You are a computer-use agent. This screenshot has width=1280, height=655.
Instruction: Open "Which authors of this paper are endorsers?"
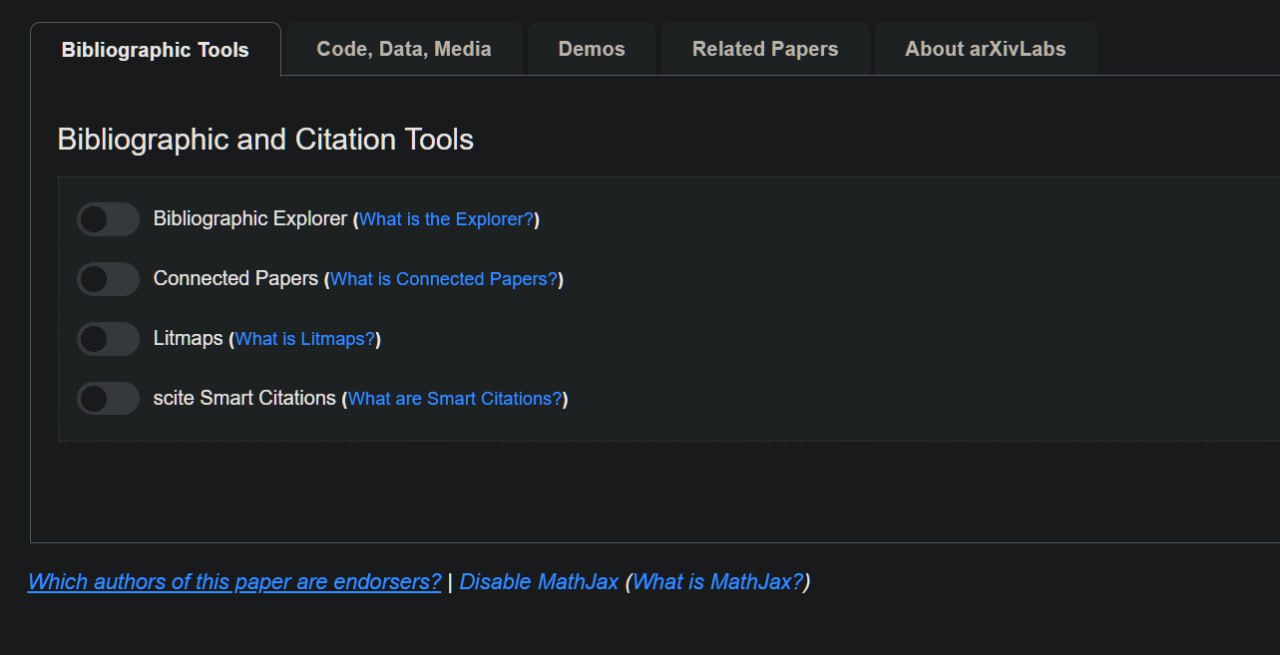[234, 582]
